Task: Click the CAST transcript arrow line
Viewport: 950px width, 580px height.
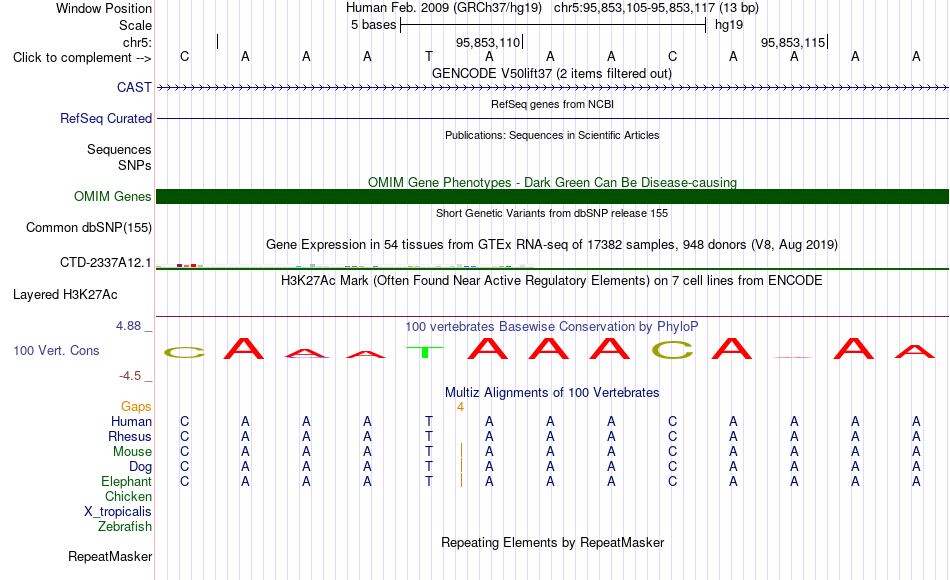Action: (552, 88)
